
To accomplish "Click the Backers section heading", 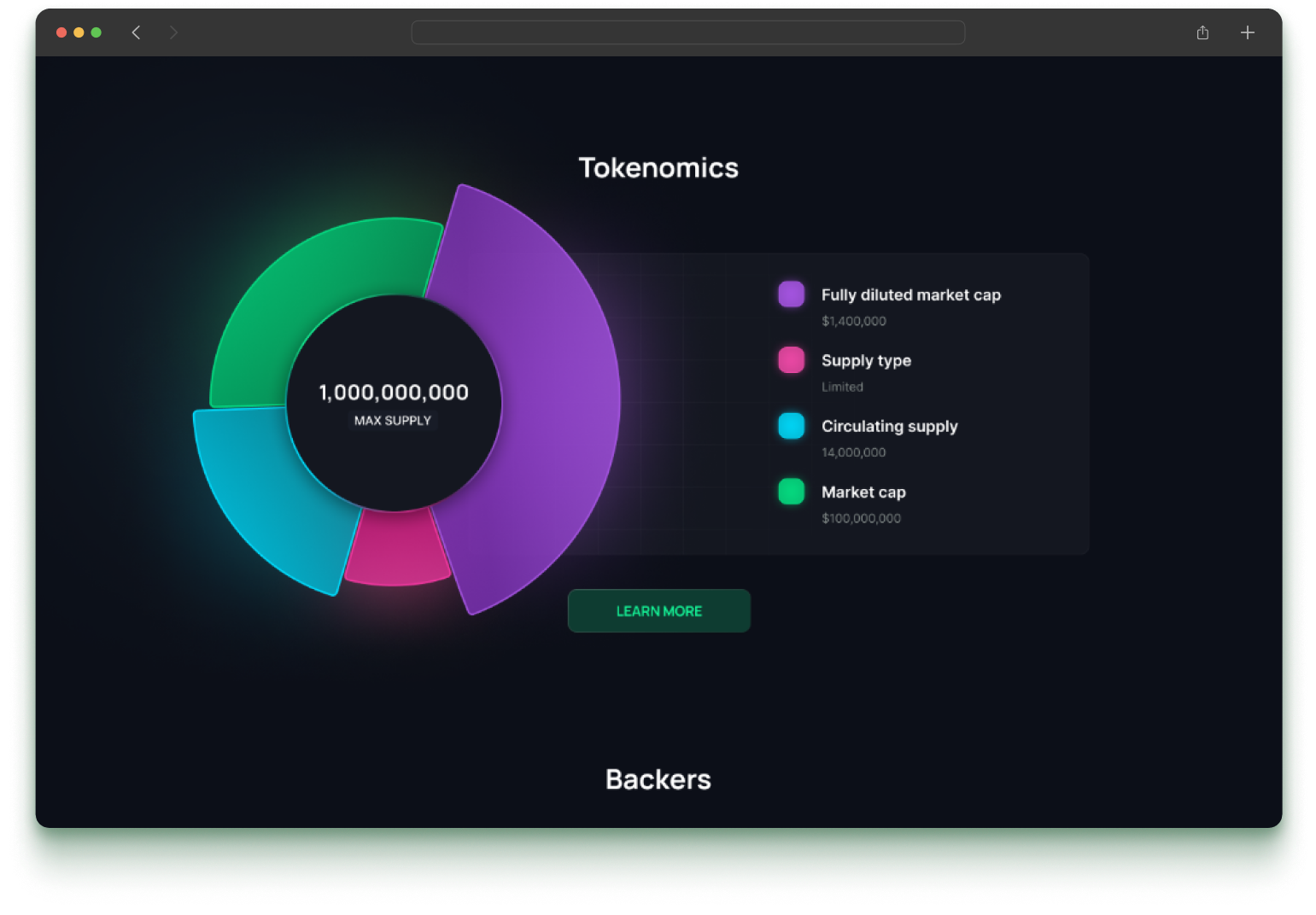I will [658, 778].
